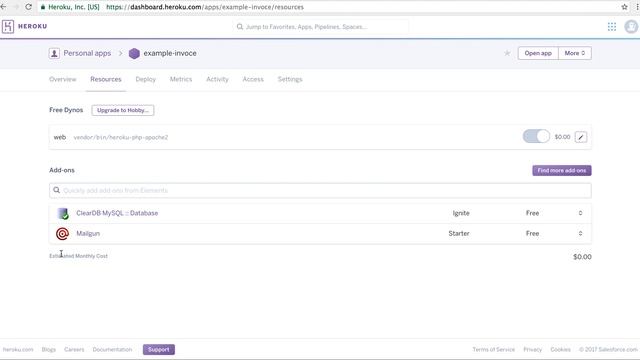The image size is (640, 360).
Task: Open the Access tab
Action: click(253, 79)
